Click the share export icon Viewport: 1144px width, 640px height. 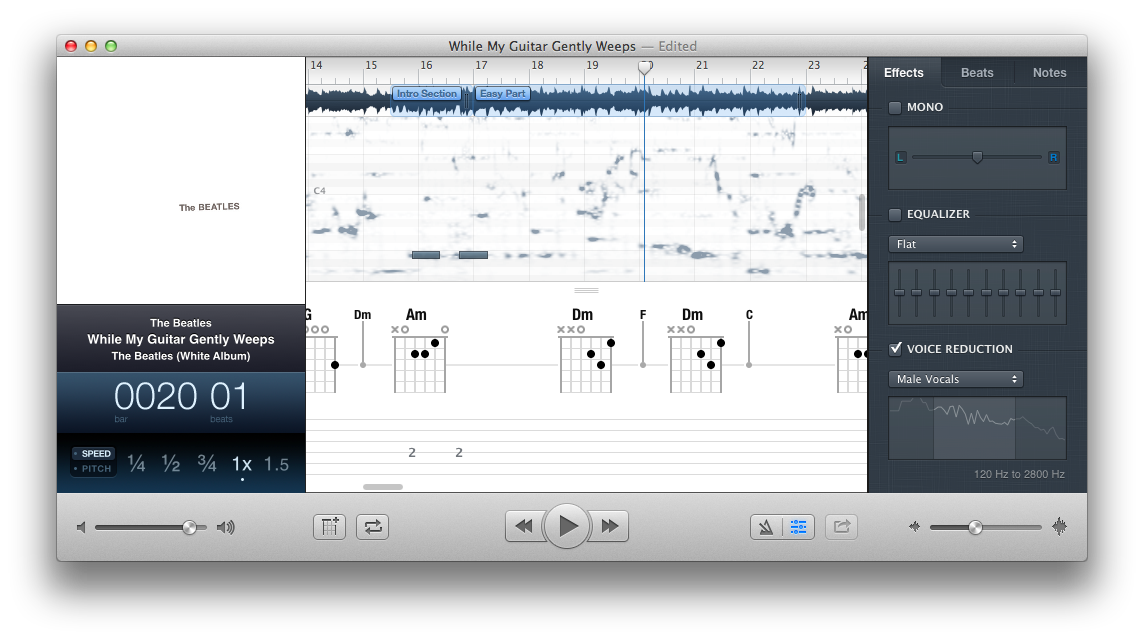coord(842,526)
